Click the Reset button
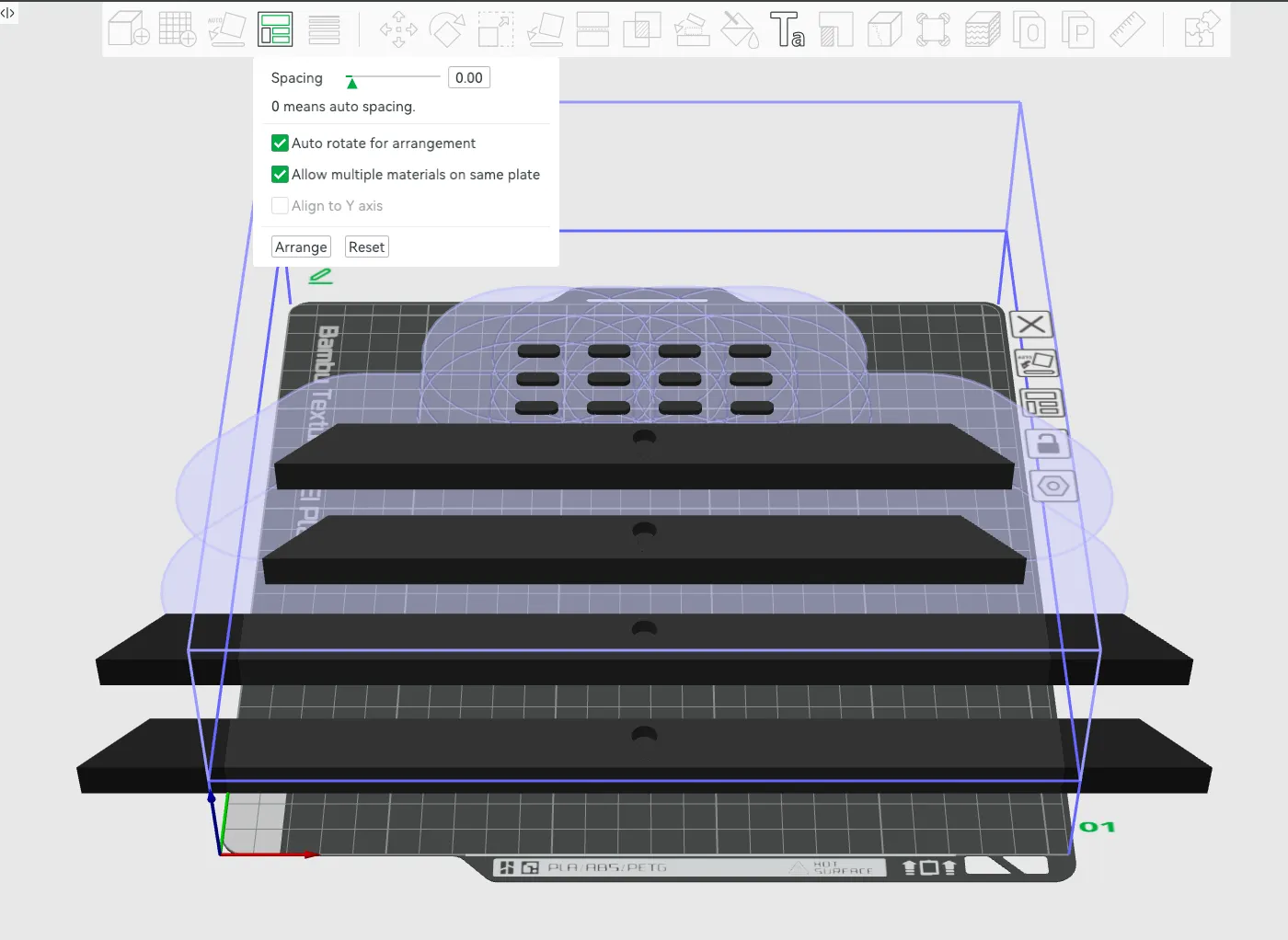1288x940 pixels. pyautogui.click(x=366, y=247)
